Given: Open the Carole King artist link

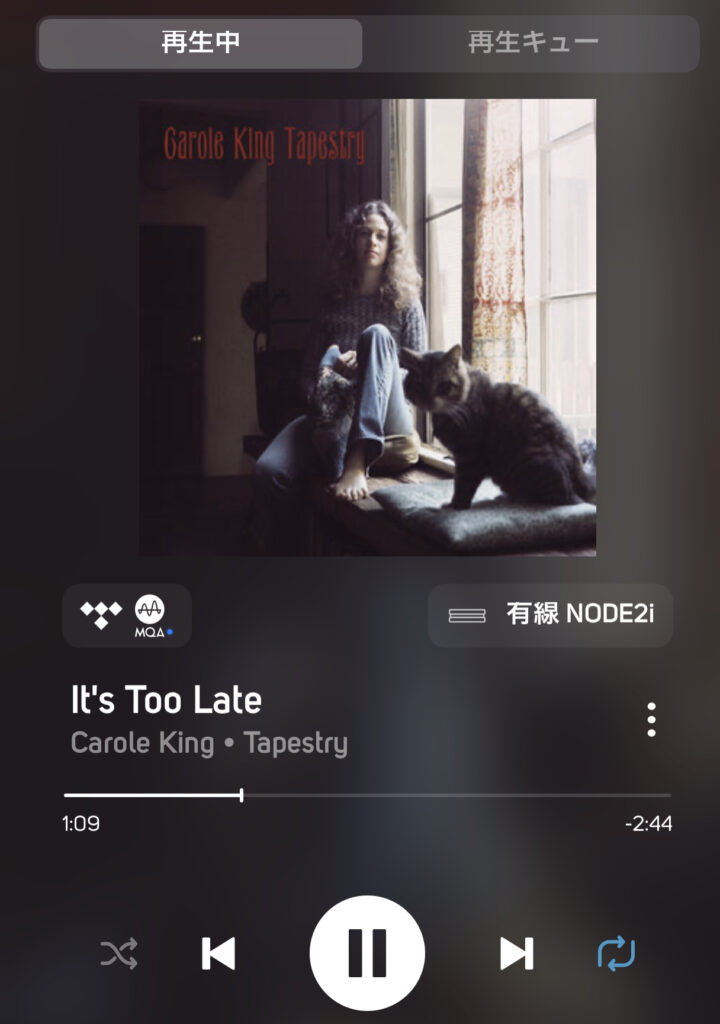Looking at the screenshot, I should pyautogui.click(x=142, y=743).
